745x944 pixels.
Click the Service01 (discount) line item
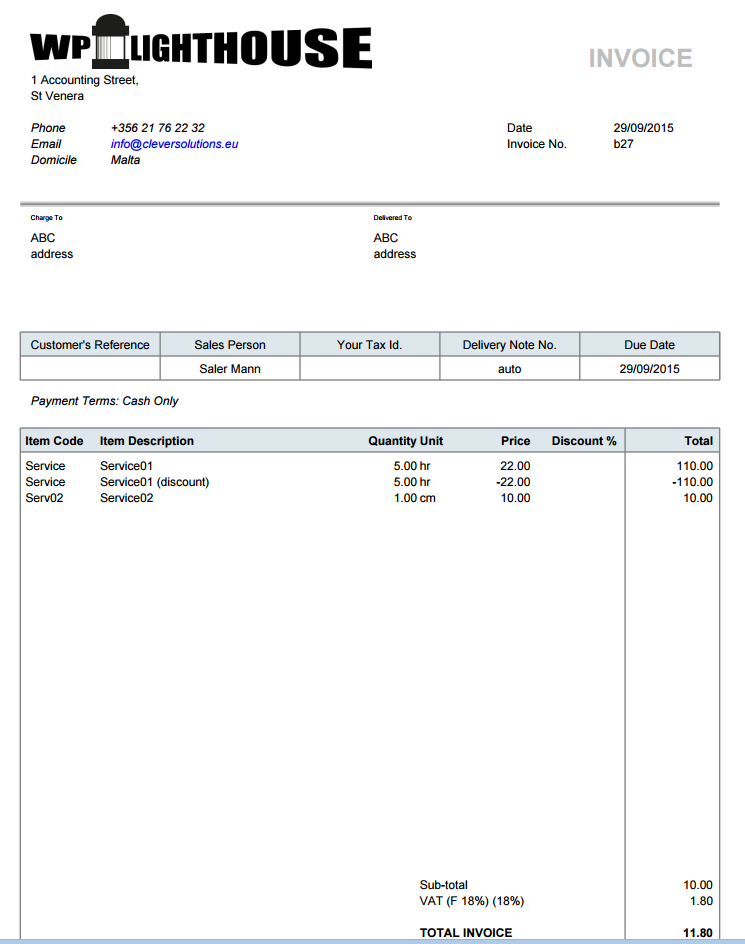[x=155, y=482]
